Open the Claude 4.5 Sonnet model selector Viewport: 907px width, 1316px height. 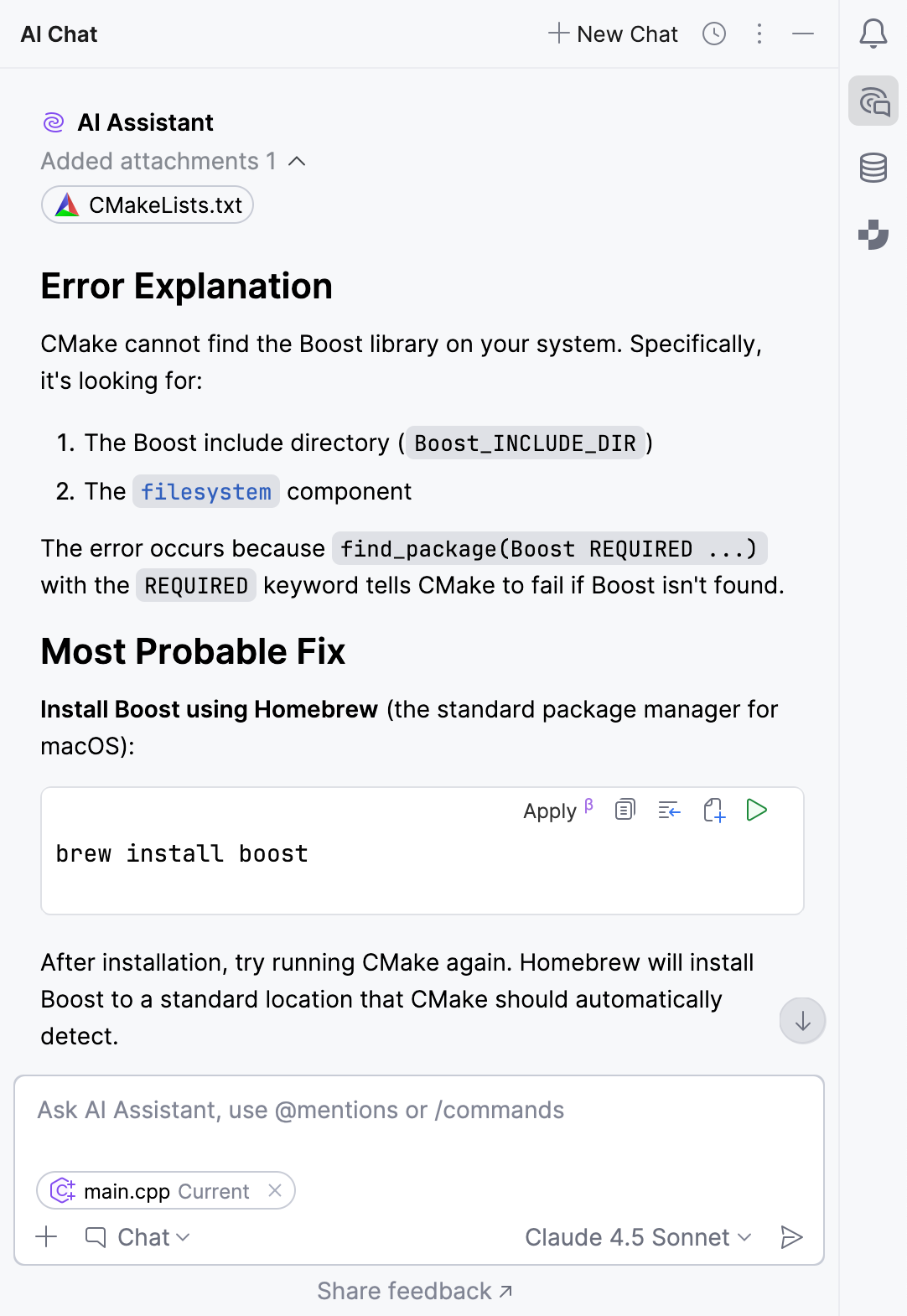[x=636, y=1236]
